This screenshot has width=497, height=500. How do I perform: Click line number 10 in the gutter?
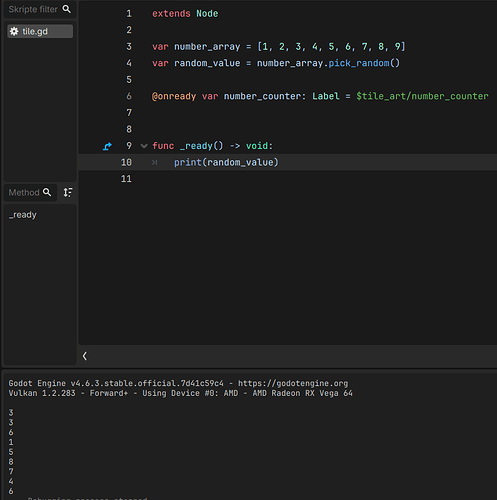126,162
